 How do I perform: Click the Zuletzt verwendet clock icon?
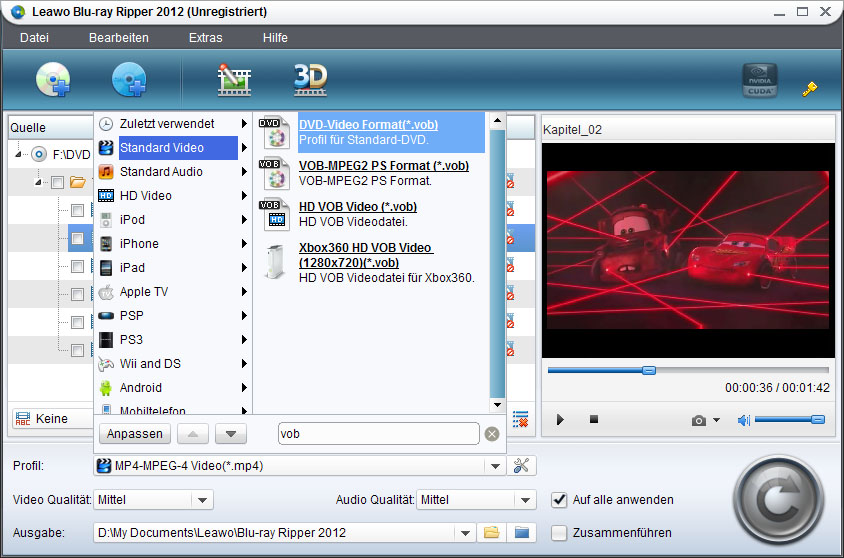click(x=106, y=124)
